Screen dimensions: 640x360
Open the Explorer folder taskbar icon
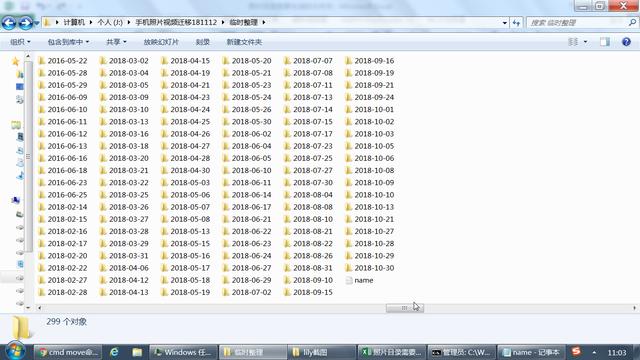click(137, 352)
